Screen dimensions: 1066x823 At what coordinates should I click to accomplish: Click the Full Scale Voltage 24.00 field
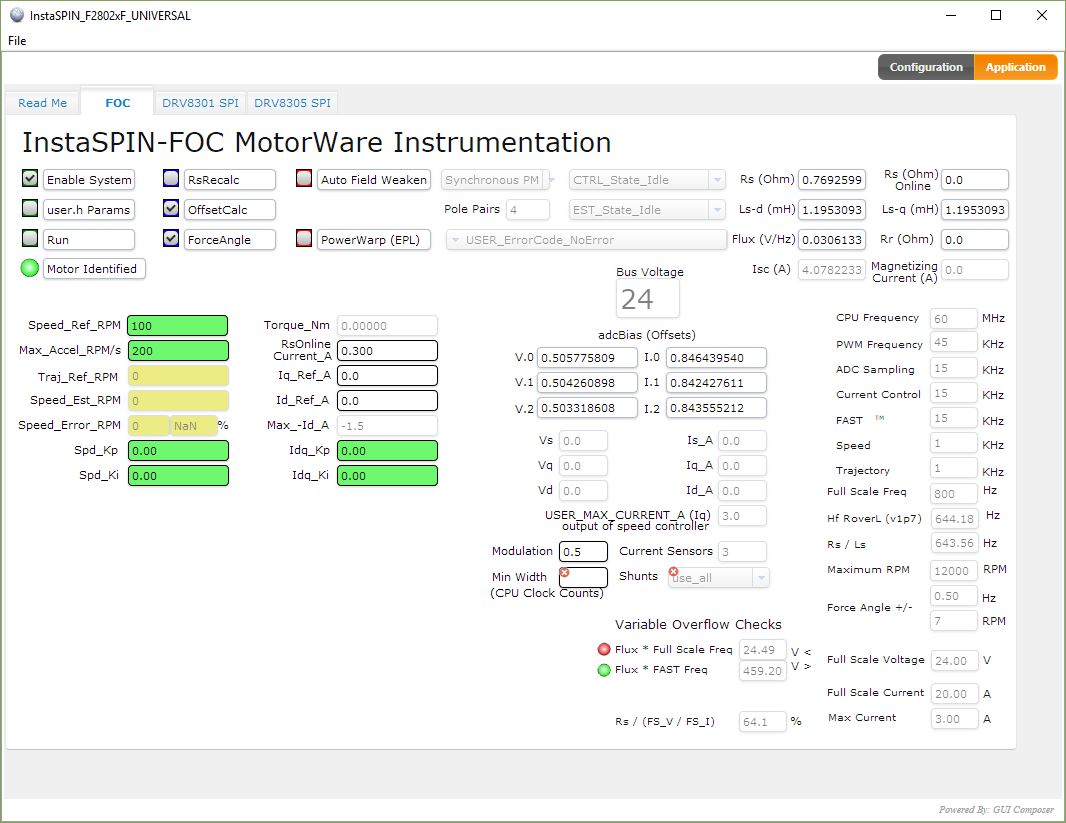(955, 661)
